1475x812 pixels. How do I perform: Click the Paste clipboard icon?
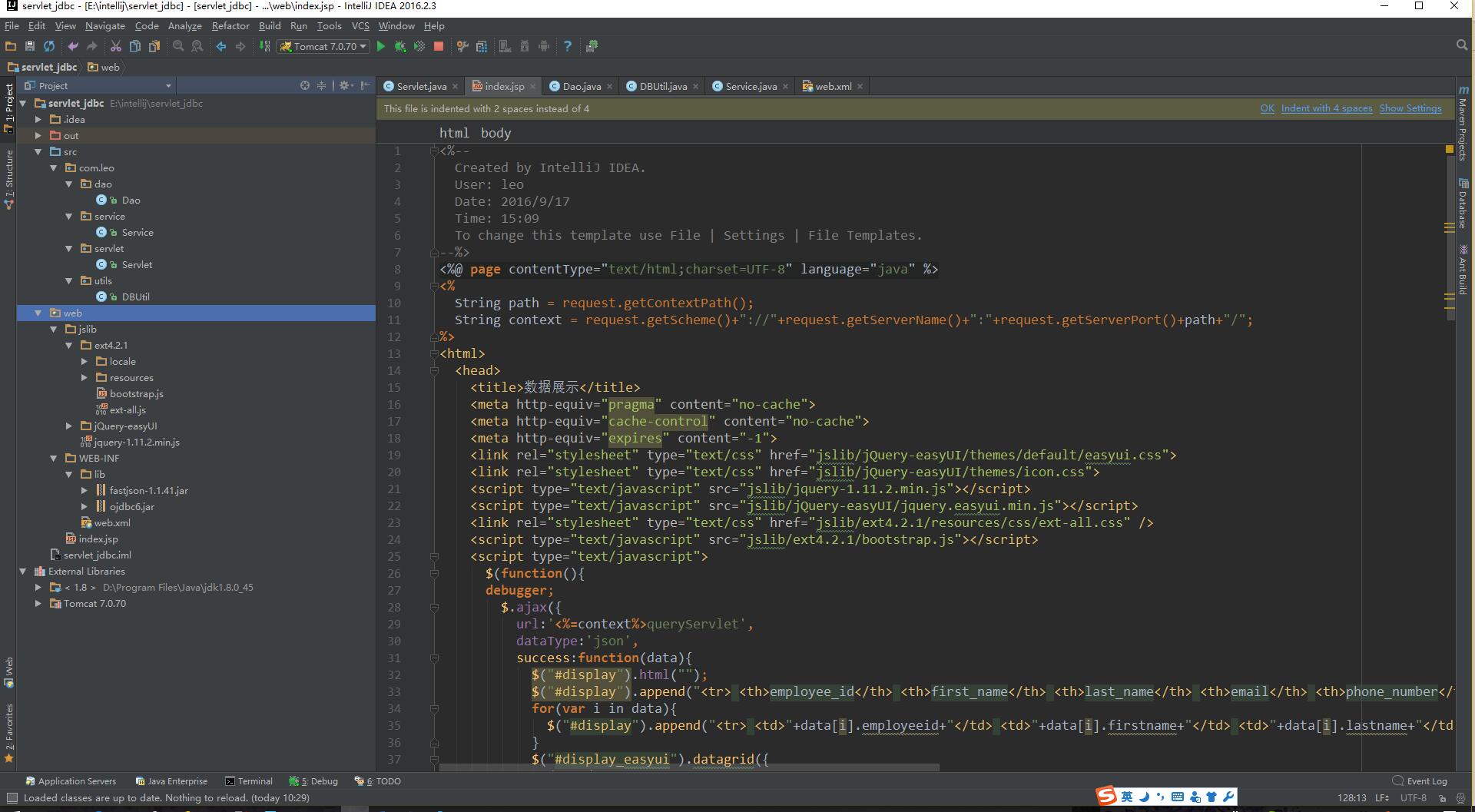[154, 46]
